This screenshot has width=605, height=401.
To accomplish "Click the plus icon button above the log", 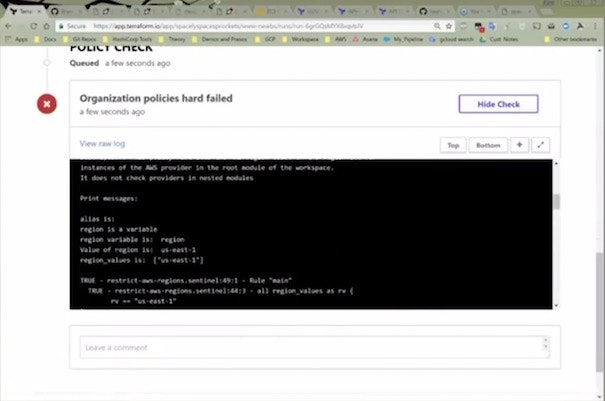I will [519, 145].
